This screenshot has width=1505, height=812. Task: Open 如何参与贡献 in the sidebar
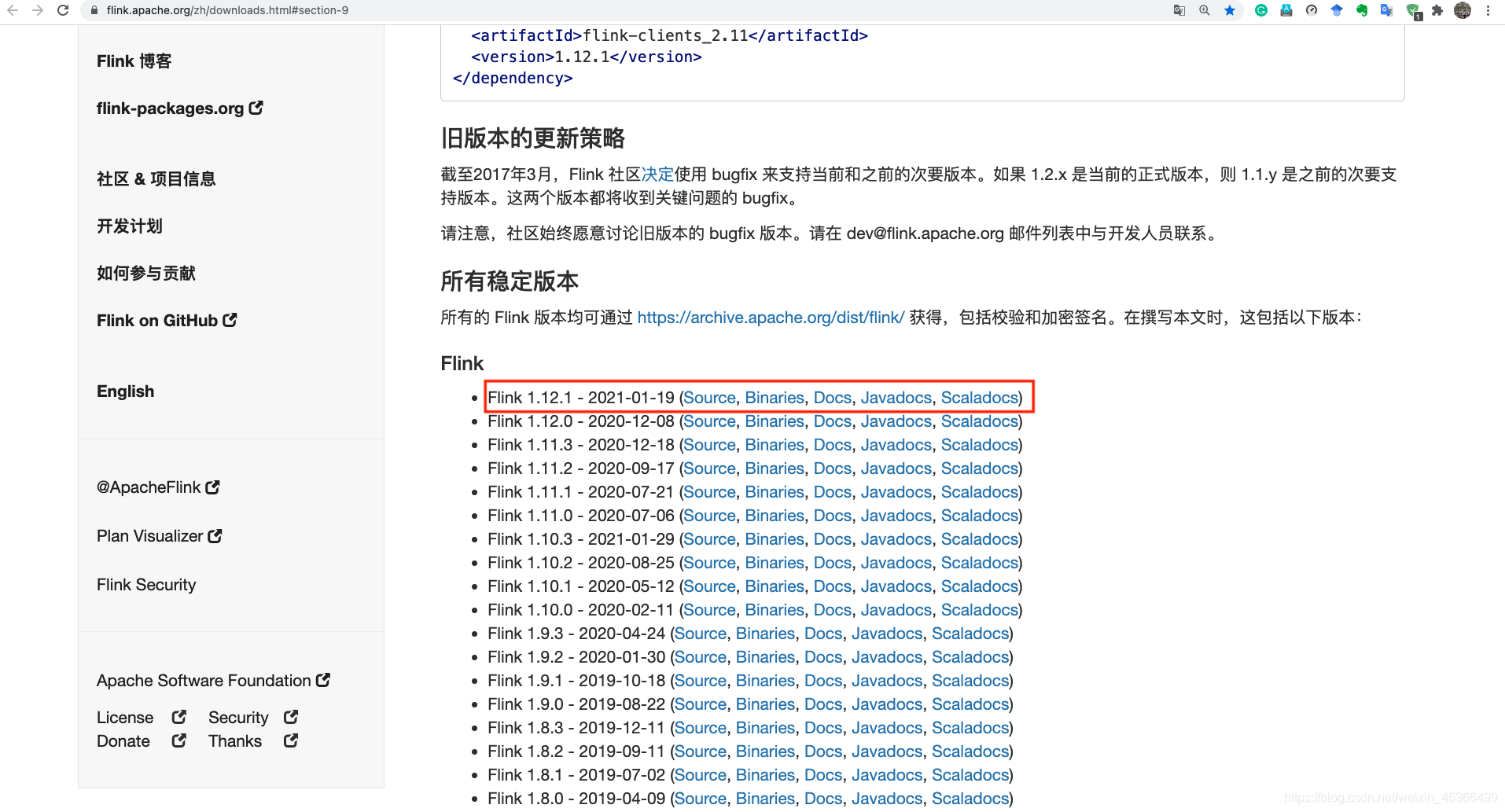click(x=145, y=274)
